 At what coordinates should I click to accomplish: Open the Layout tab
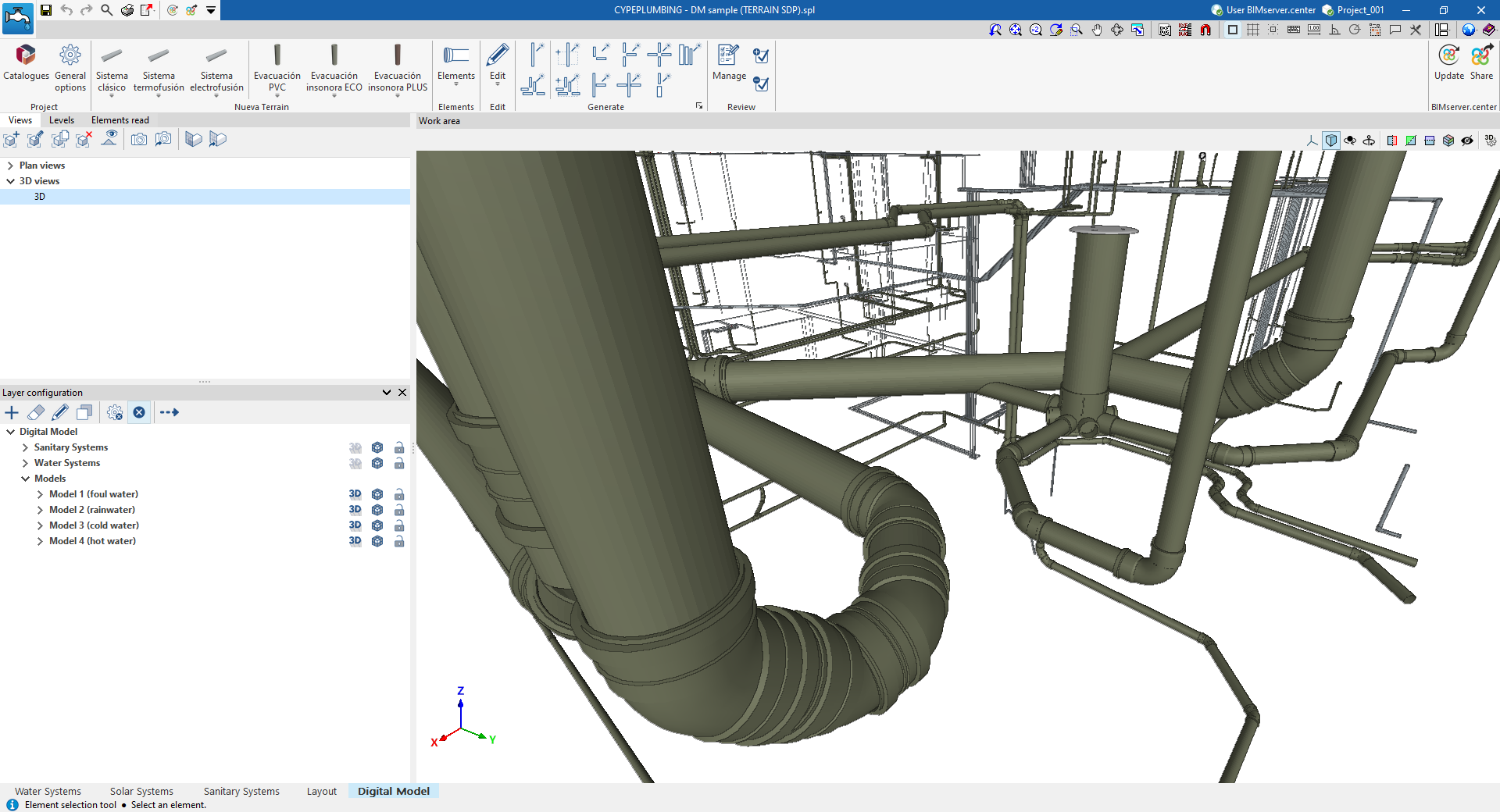pos(321,791)
